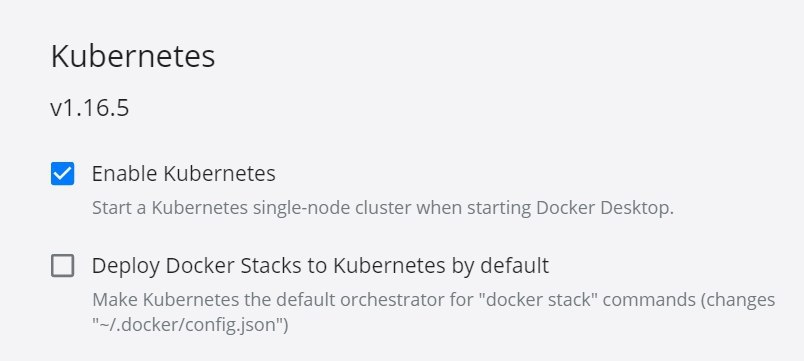Screen dimensions: 804x361
Task: Check Deploy Docker Stacks to Kubernetes checkbox
Action: coord(63,266)
